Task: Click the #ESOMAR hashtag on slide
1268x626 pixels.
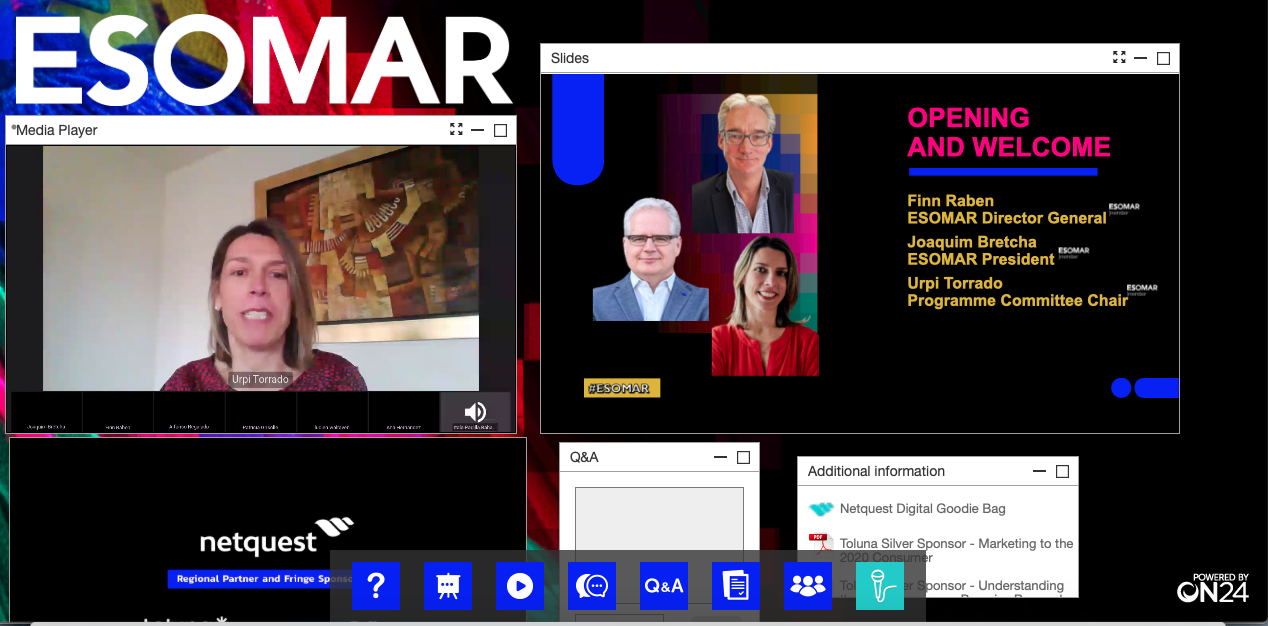Action: 622,388
